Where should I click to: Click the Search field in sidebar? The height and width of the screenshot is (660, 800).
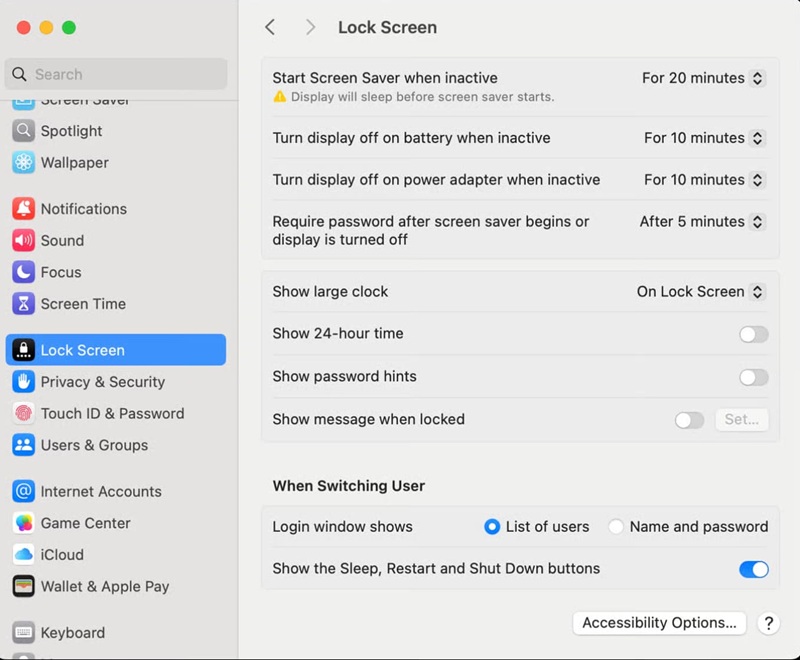(x=116, y=74)
